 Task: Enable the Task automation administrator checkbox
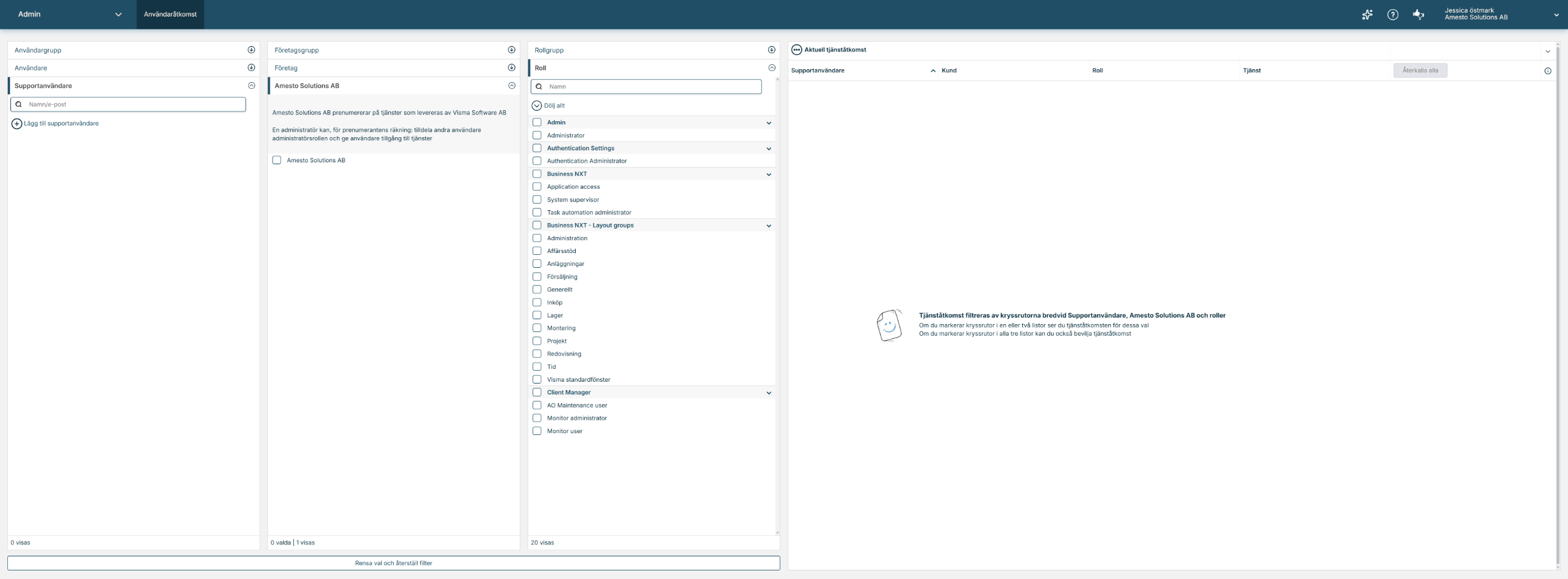537,213
